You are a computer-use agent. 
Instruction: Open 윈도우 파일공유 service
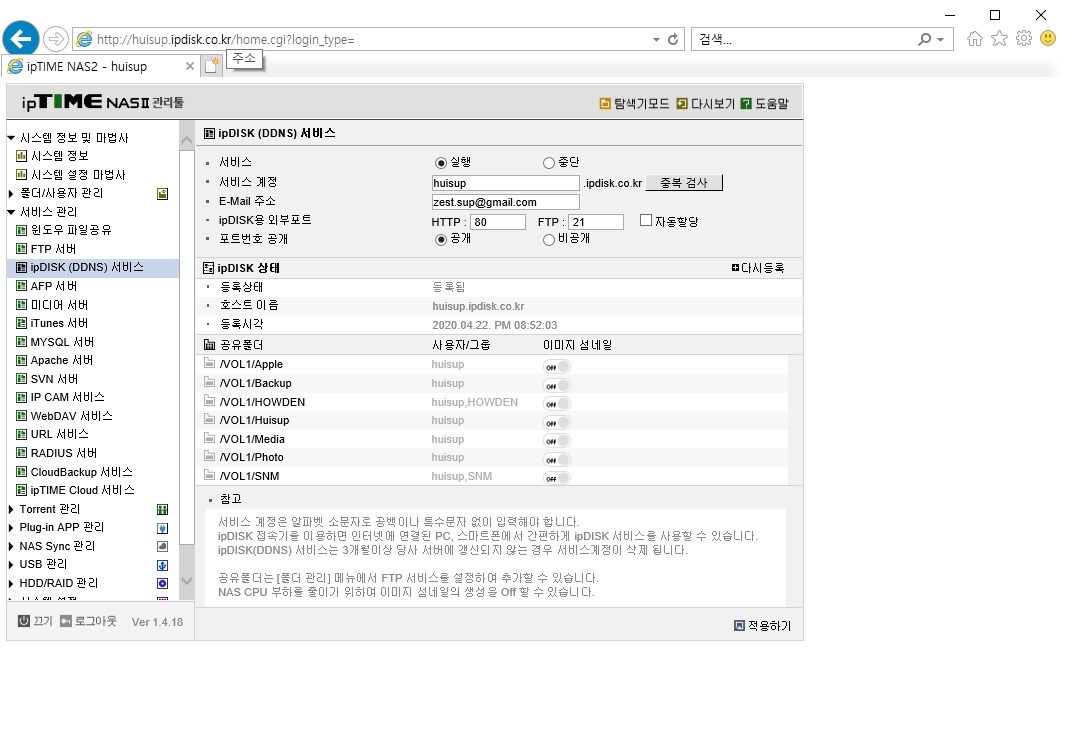point(64,230)
